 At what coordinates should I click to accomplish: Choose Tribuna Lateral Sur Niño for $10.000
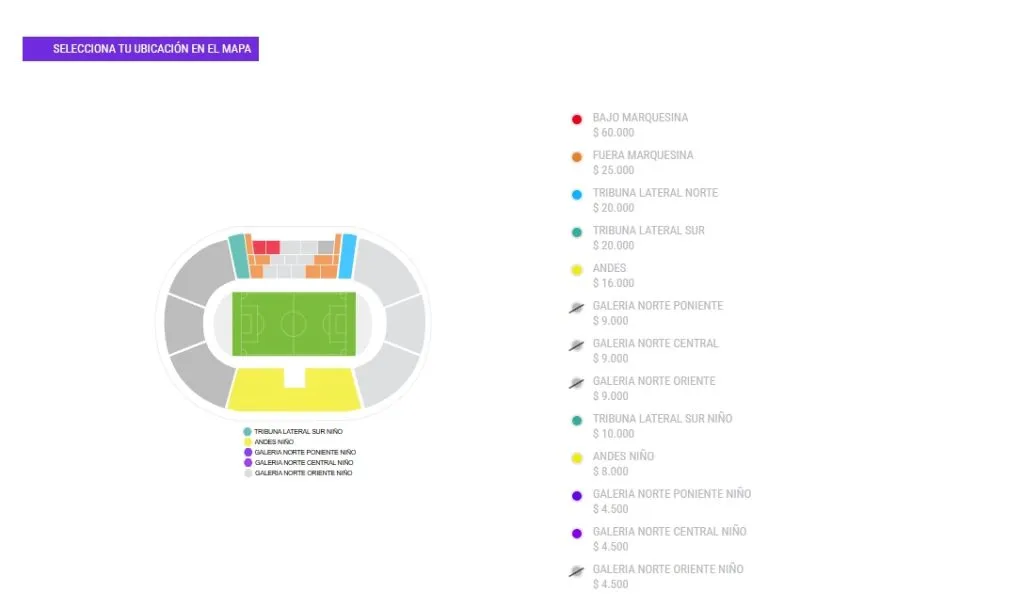click(665, 426)
